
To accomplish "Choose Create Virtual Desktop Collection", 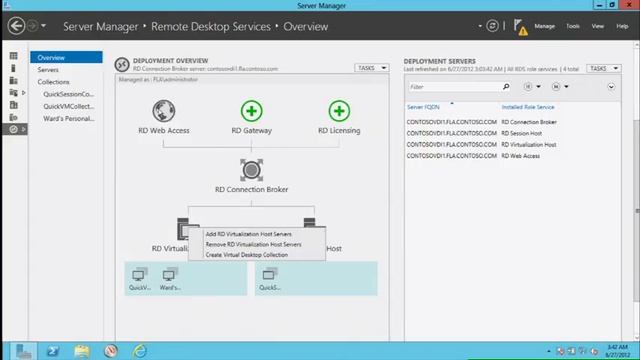I will [x=247, y=255].
